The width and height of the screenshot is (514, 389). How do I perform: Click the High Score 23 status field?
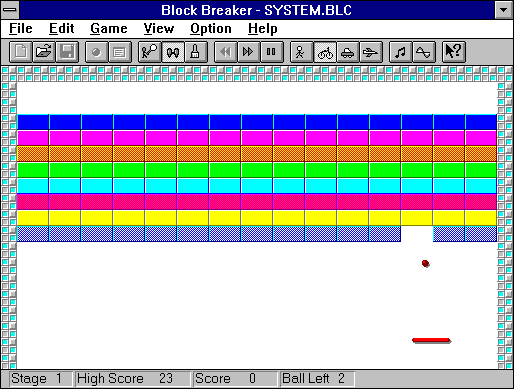(x=133, y=379)
